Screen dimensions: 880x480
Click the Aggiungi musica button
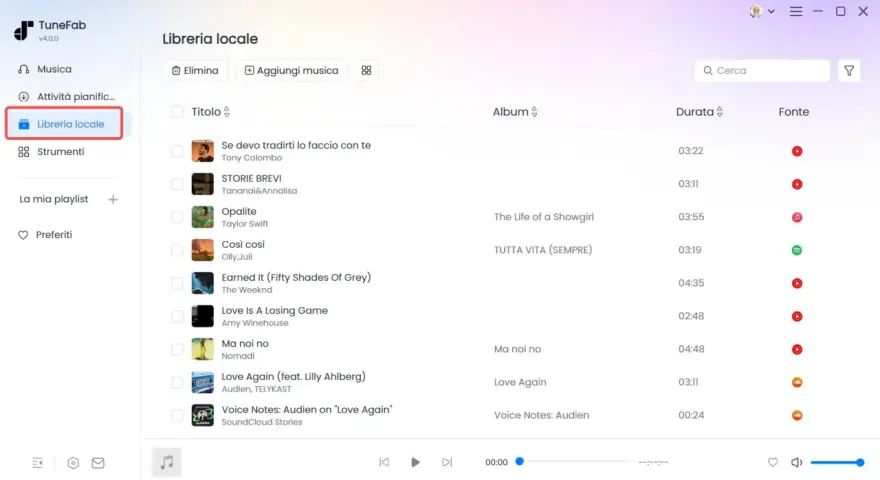(x=291, y=70)
